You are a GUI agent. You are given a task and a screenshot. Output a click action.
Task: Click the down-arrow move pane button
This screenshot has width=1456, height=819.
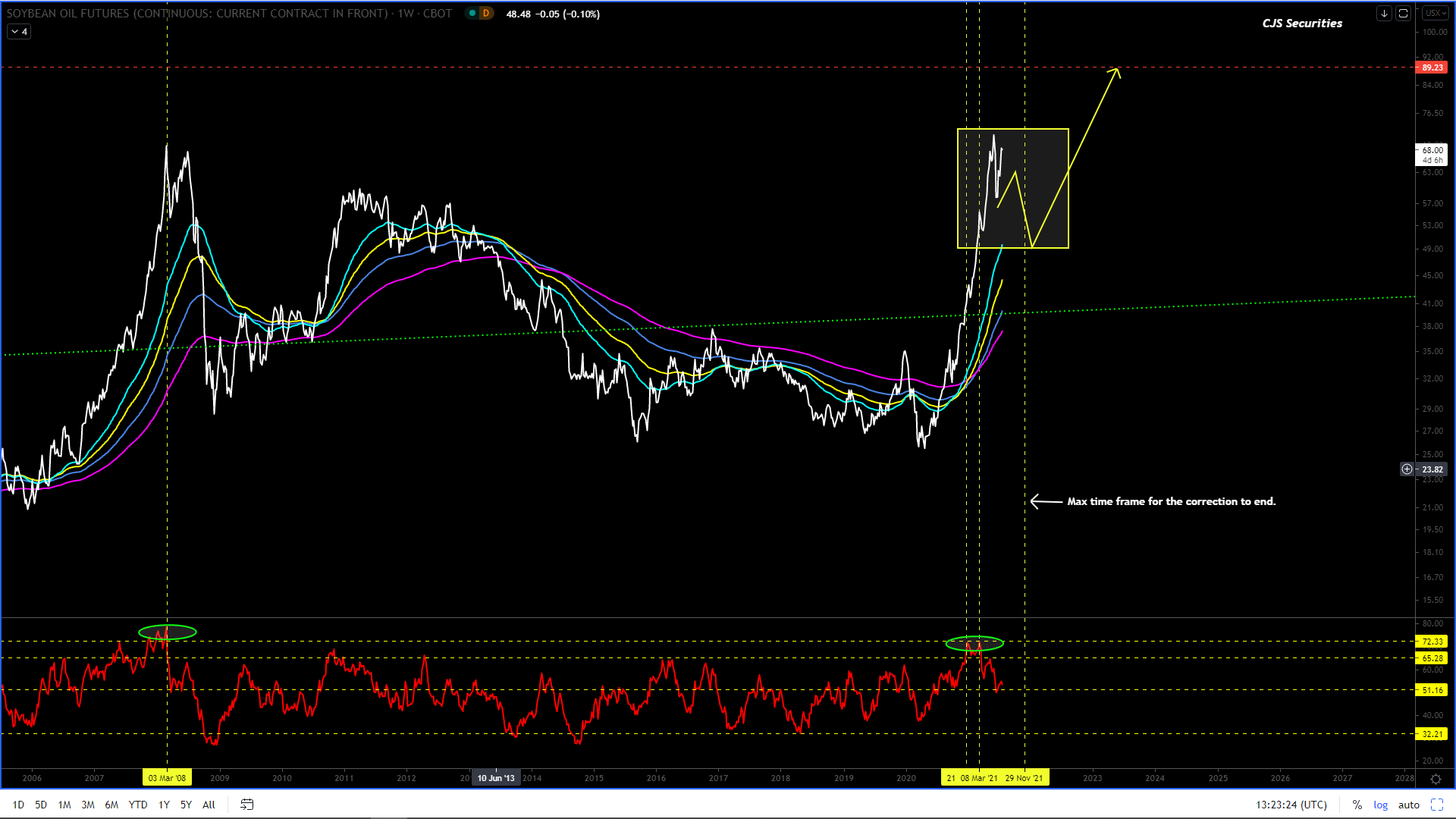pos(1384,14)
